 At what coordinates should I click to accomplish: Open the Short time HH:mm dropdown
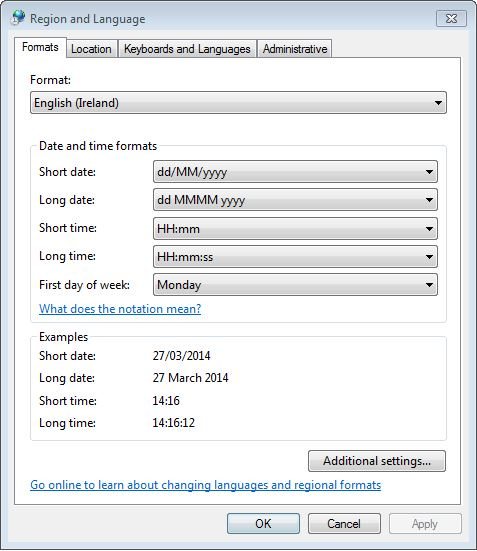(295, 228)
